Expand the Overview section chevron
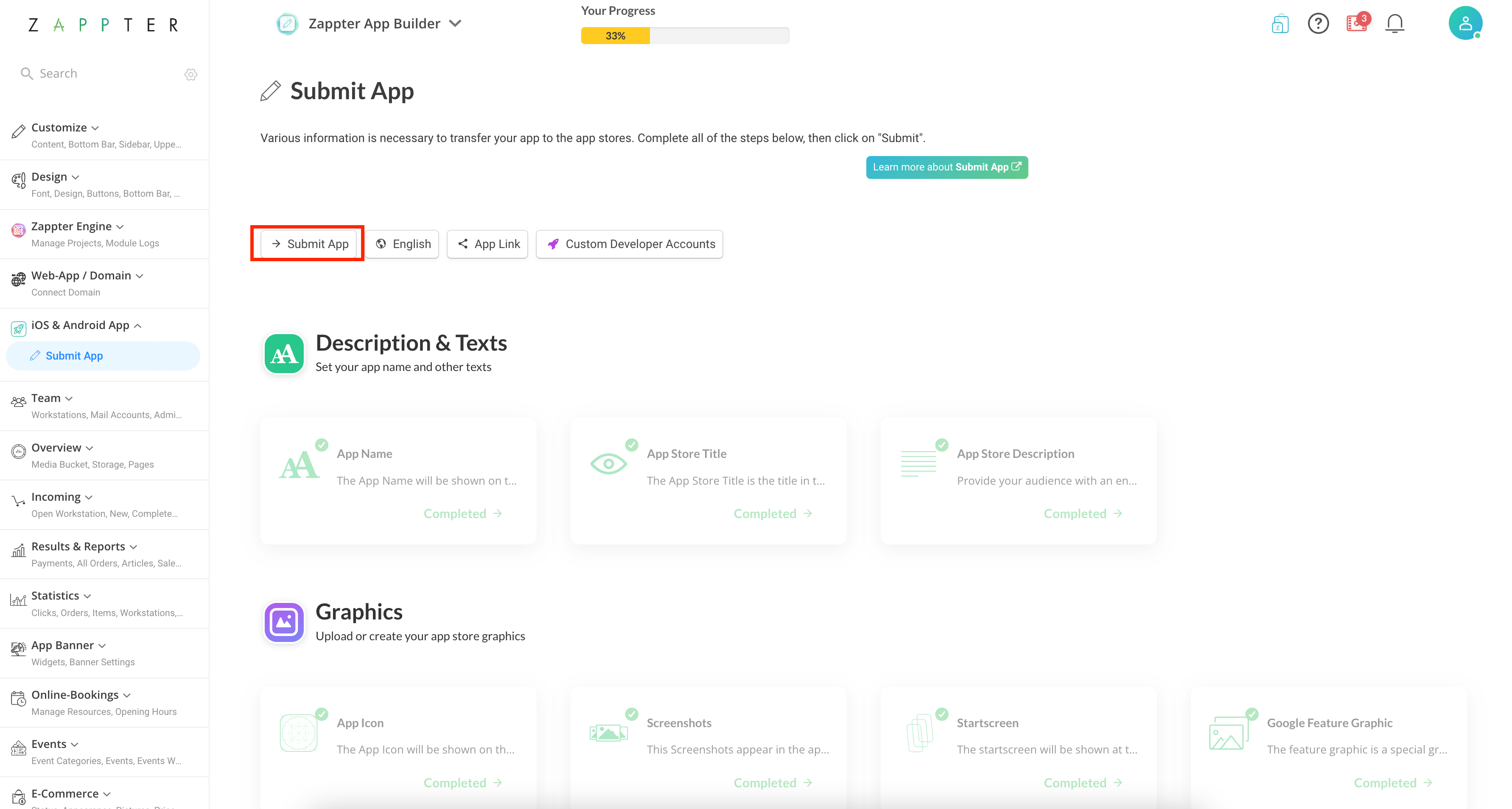1512x809 pixels. pos(90,448)
